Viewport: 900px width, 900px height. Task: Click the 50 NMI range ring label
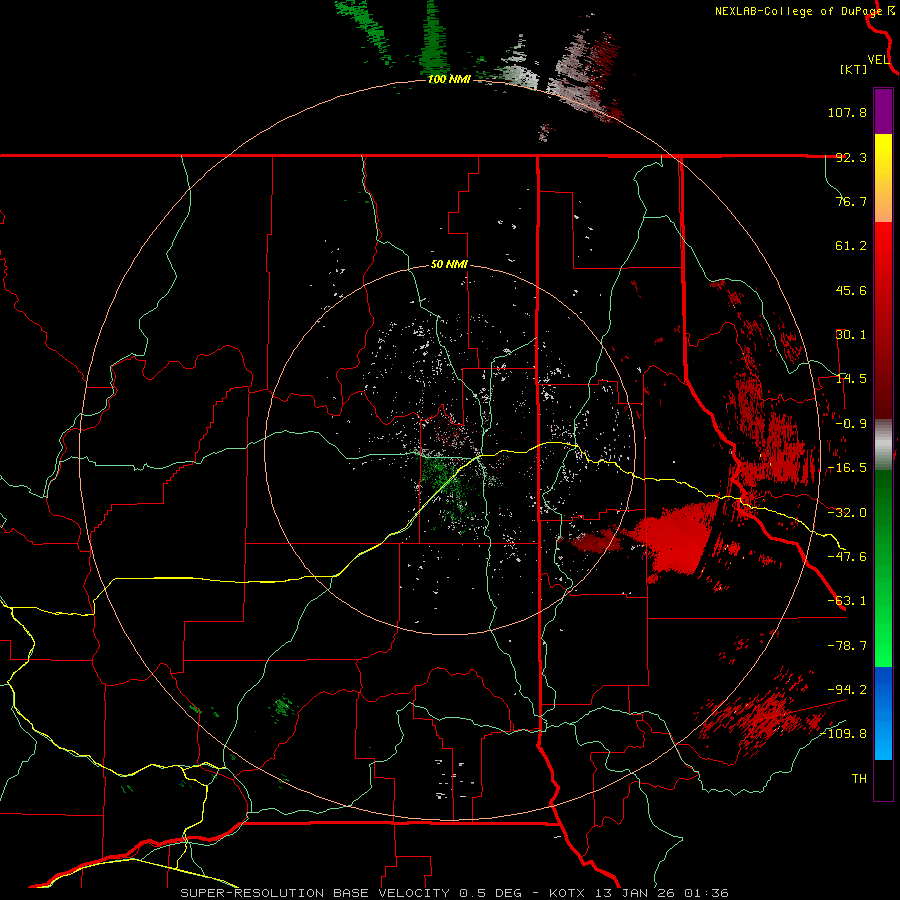point(449,265)
